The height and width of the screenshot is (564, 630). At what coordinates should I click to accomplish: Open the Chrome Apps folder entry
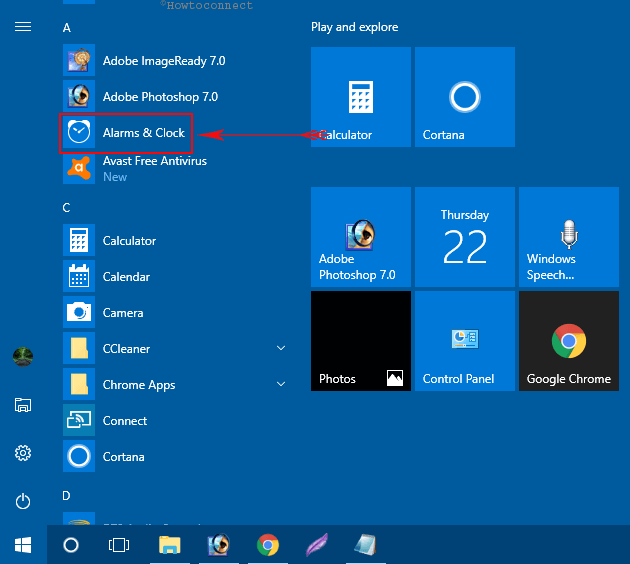coord(175,384)
